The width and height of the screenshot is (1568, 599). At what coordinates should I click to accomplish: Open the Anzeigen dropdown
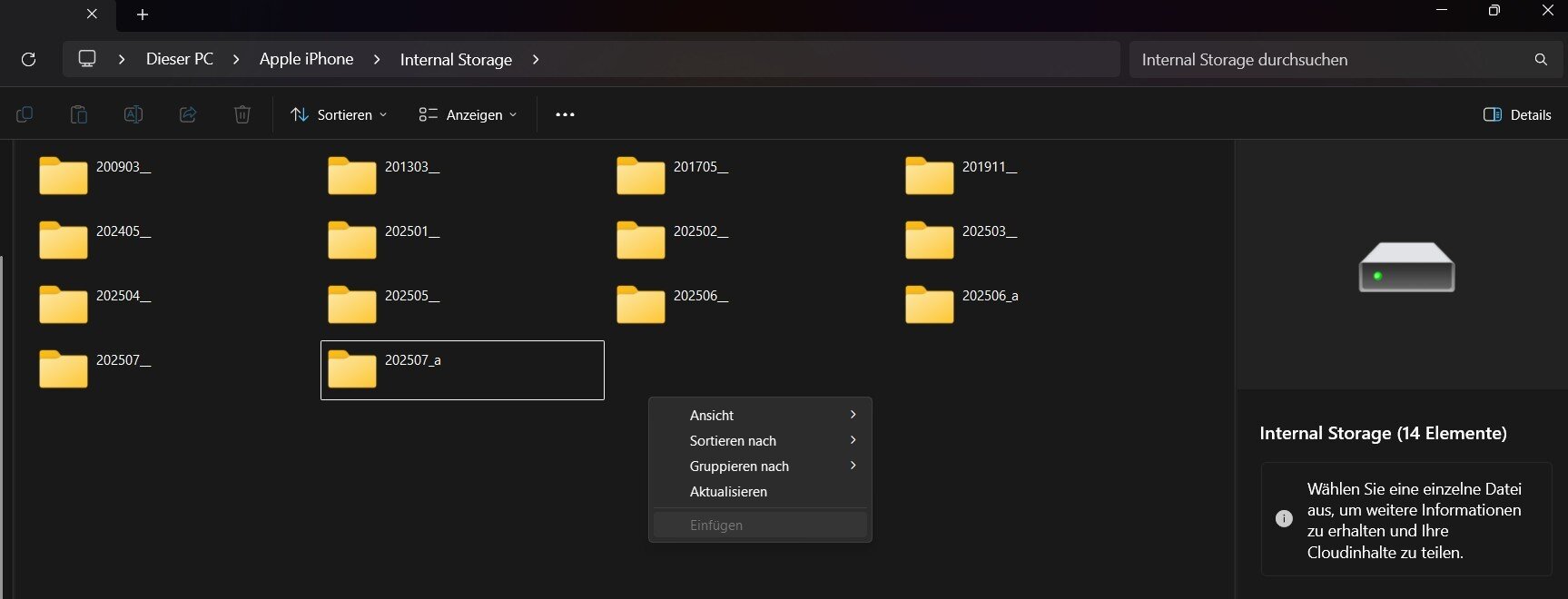click(x=468, y=114)
